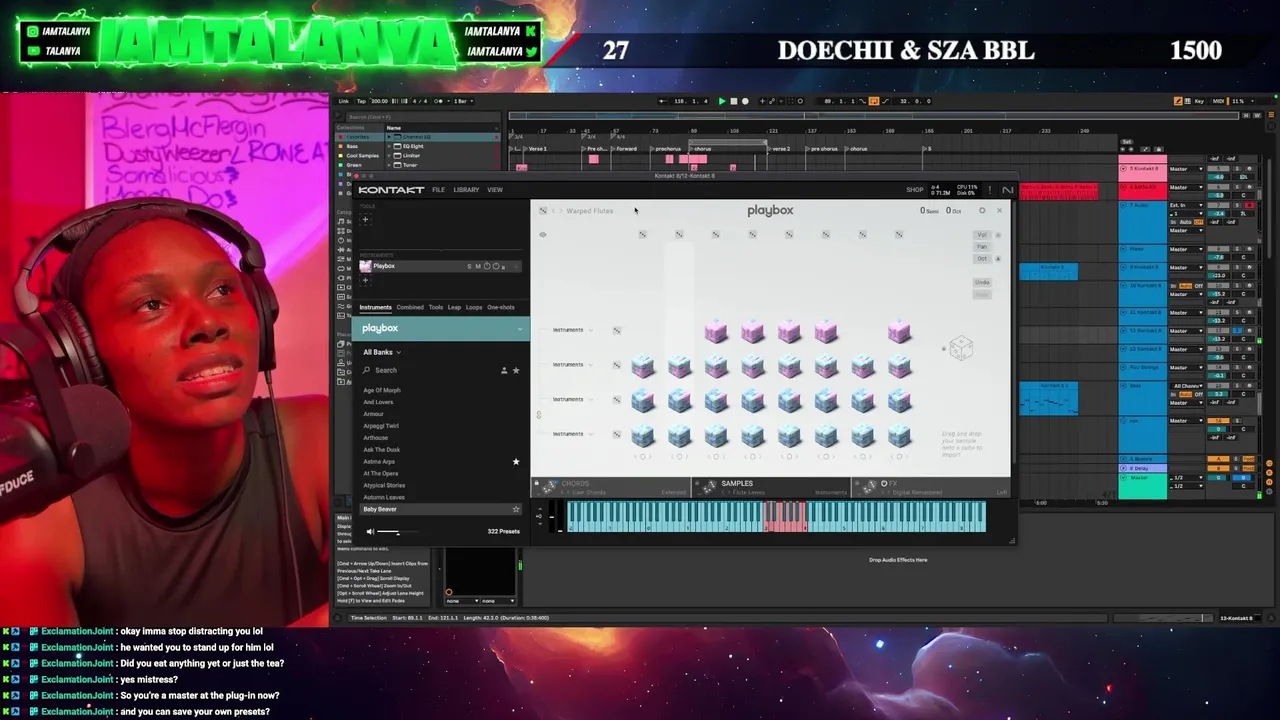Go to previous Playbox preset arrow

pyautogui.click(x=555, y=211)
